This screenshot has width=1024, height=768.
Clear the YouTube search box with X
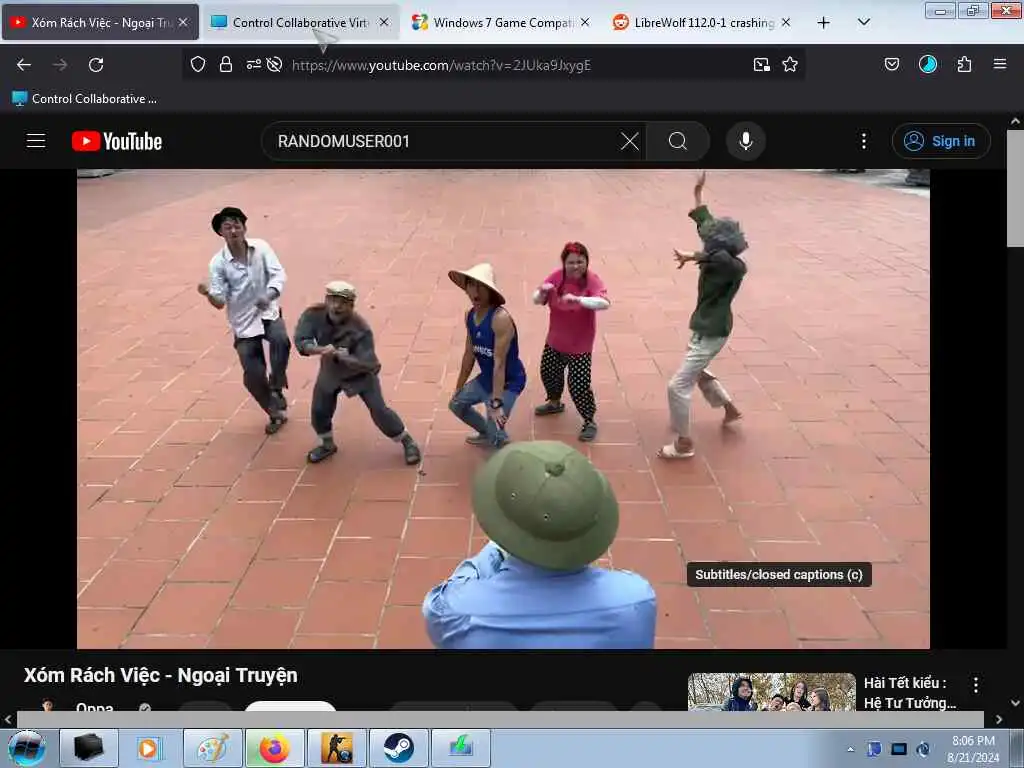pyautogui.click(x=630, y=141)
